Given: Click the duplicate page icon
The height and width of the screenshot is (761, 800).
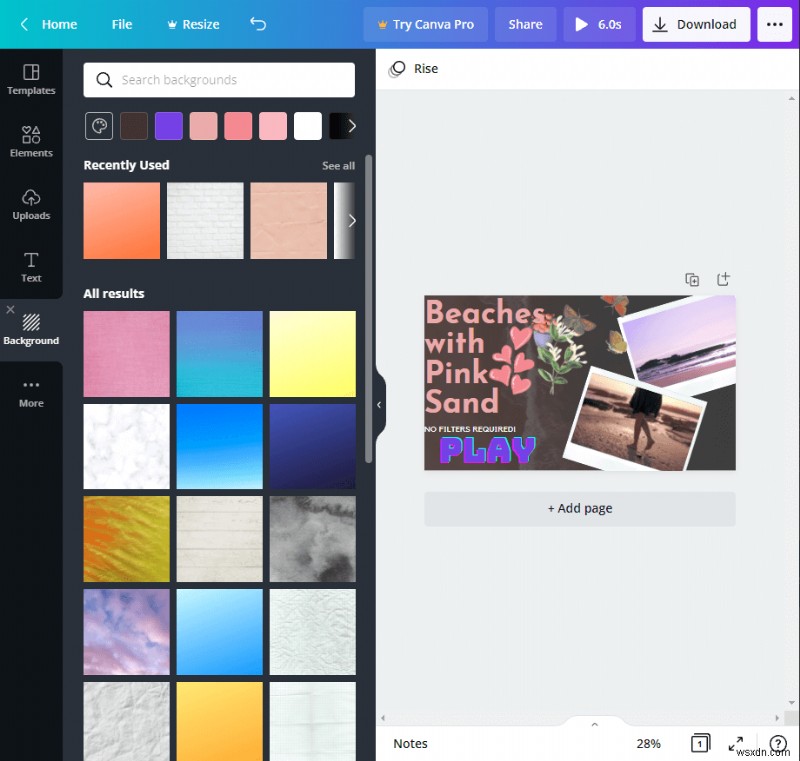Looking at the screenshot, I should [692, 280].
